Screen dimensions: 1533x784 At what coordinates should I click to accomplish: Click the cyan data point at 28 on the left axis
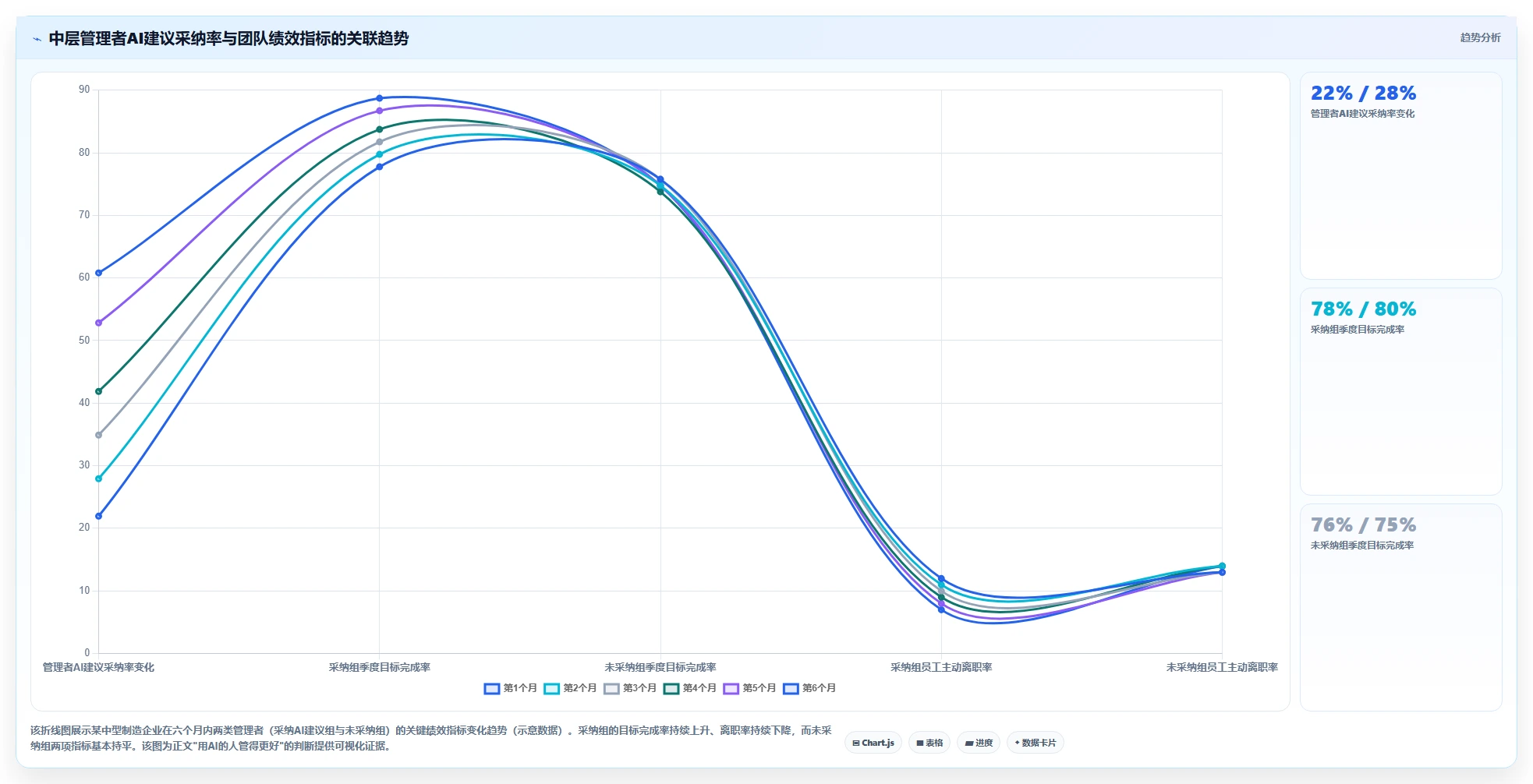pyautogui.click(x=98, y=479)
